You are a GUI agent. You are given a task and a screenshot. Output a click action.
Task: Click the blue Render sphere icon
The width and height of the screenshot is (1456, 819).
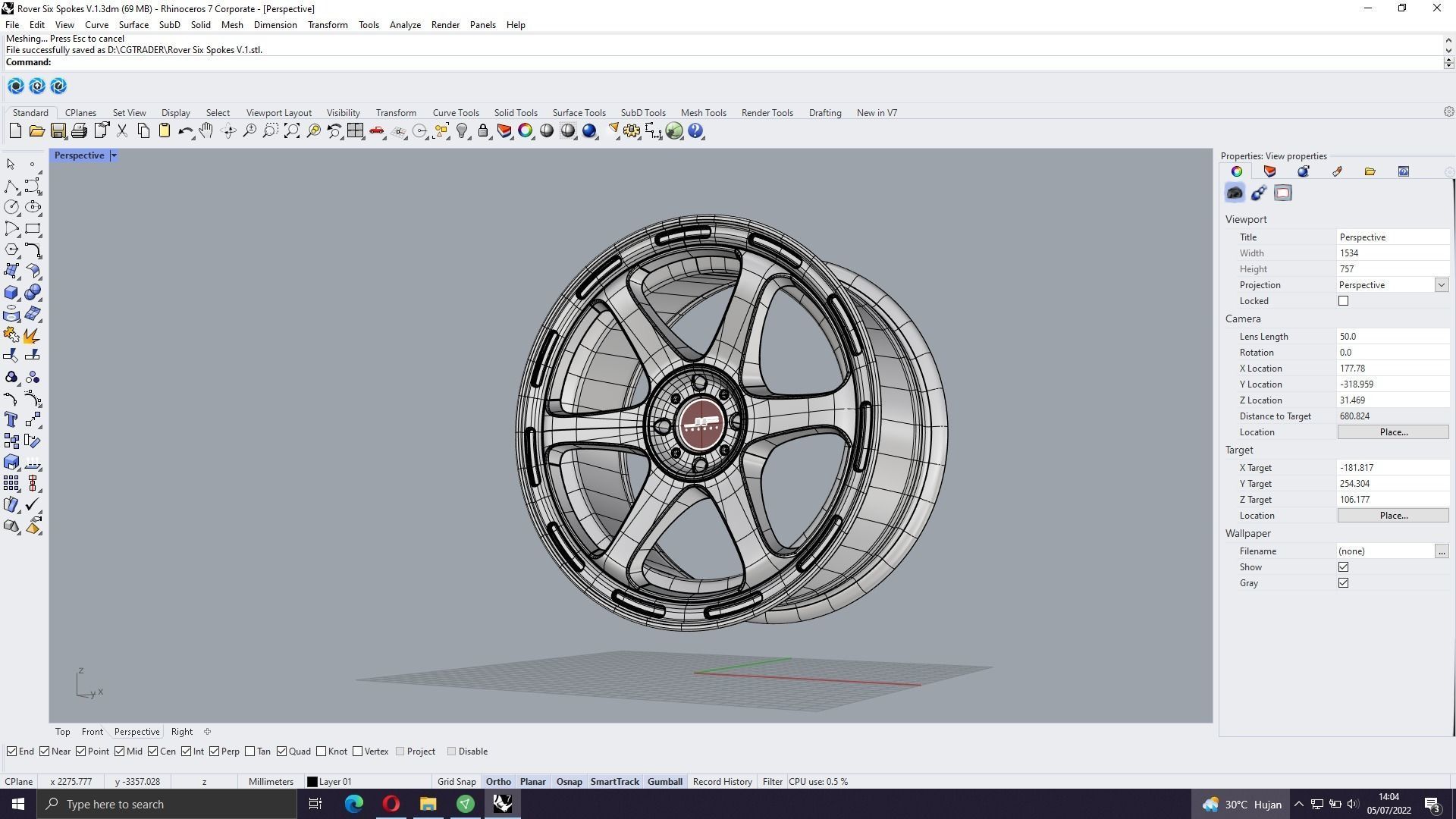coord(589,131)
